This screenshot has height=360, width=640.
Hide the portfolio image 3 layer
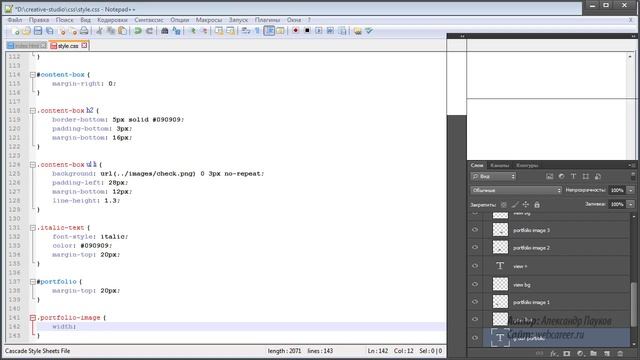click(475, 230)
